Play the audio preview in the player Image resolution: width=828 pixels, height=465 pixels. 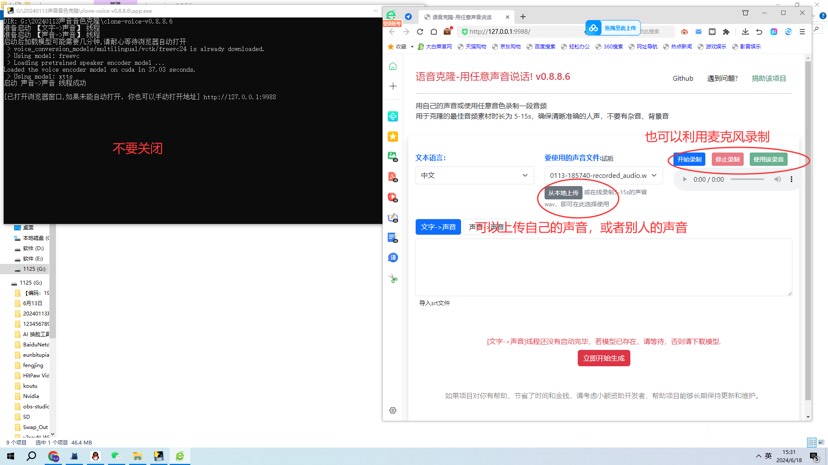[x=686, y=180]
